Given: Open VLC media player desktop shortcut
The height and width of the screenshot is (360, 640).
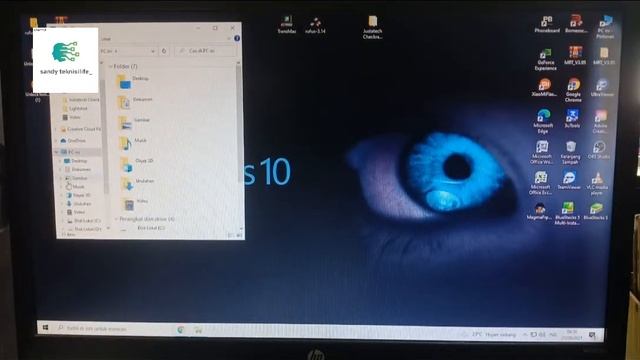Looking at the screenshot, I should click(597, 184).
